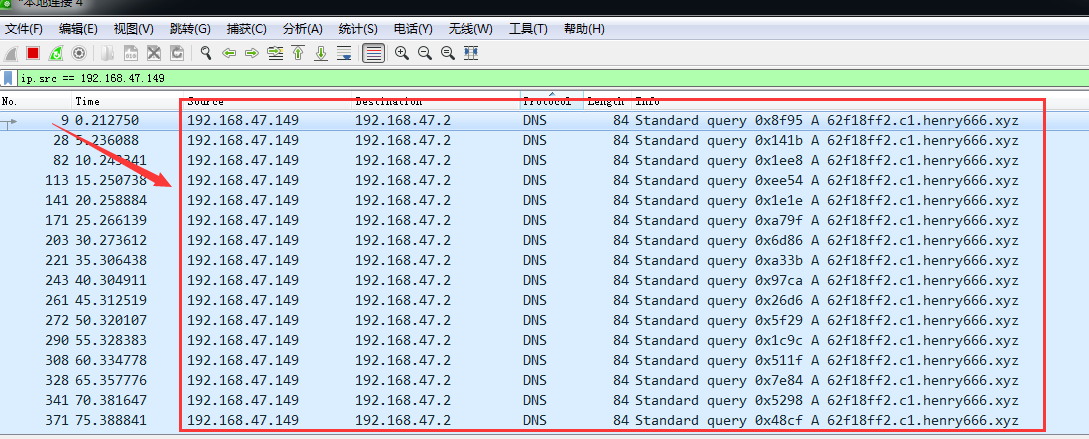The image size is (1089, 439).
Task: Find a packet with magnifier icon
Action: pyautogui.click(x=206, y=53)
